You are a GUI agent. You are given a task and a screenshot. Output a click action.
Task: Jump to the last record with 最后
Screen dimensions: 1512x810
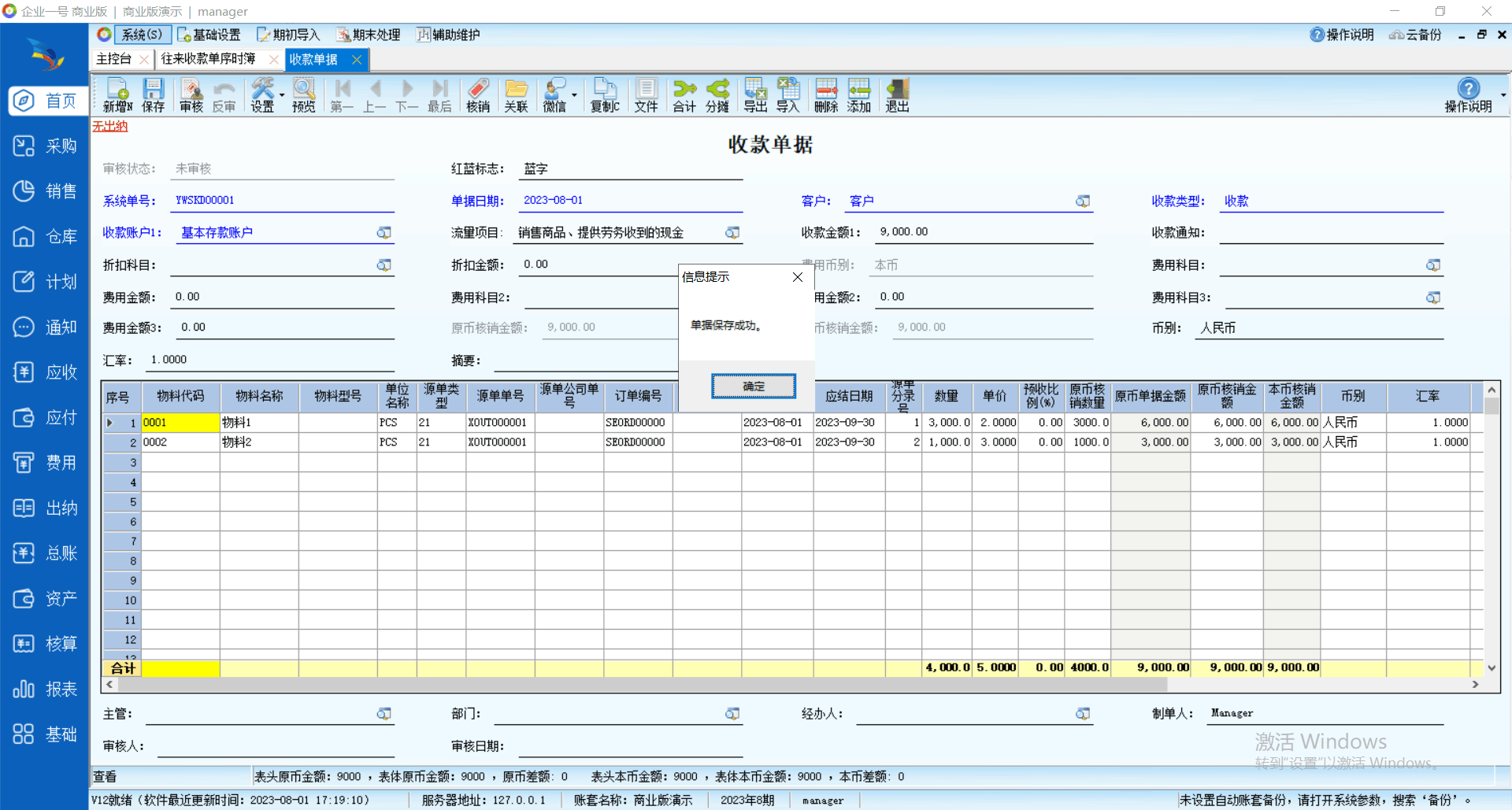click(439, 95)
